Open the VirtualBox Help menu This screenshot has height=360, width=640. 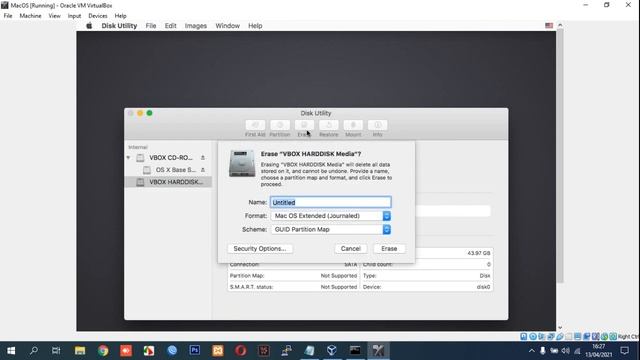[120, 16]
